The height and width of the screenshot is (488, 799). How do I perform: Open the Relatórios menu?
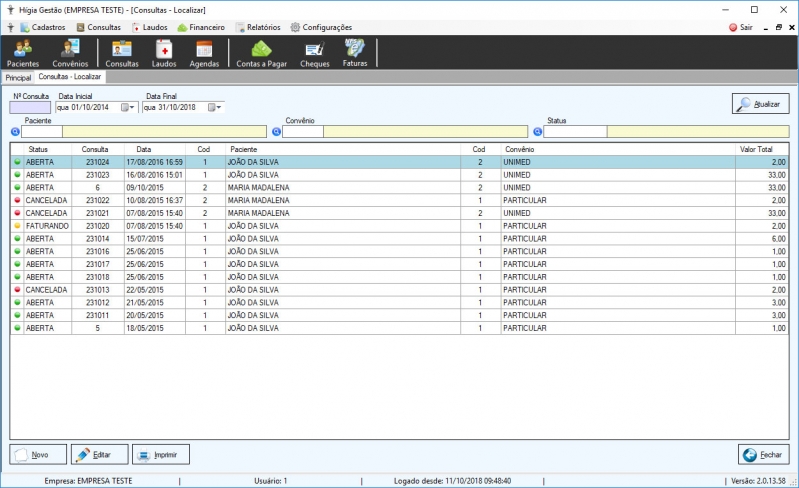[258, 28]
